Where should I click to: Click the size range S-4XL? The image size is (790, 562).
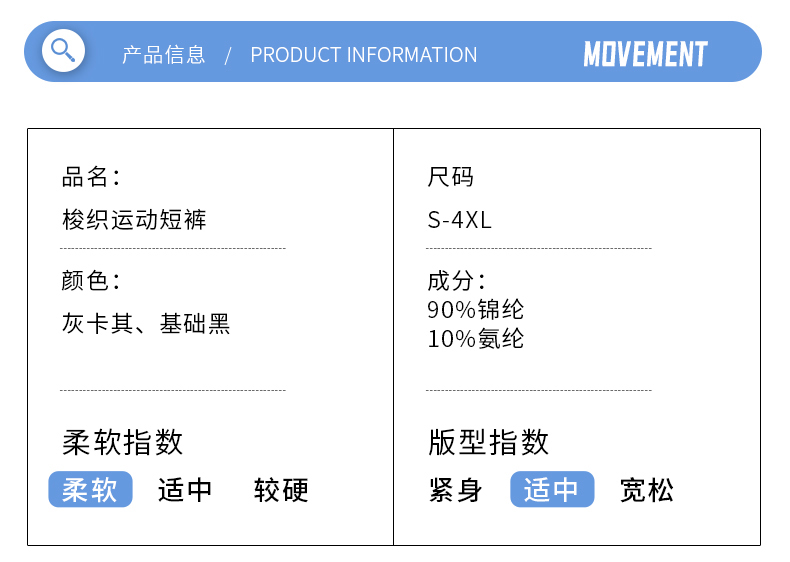click(460, 220)
